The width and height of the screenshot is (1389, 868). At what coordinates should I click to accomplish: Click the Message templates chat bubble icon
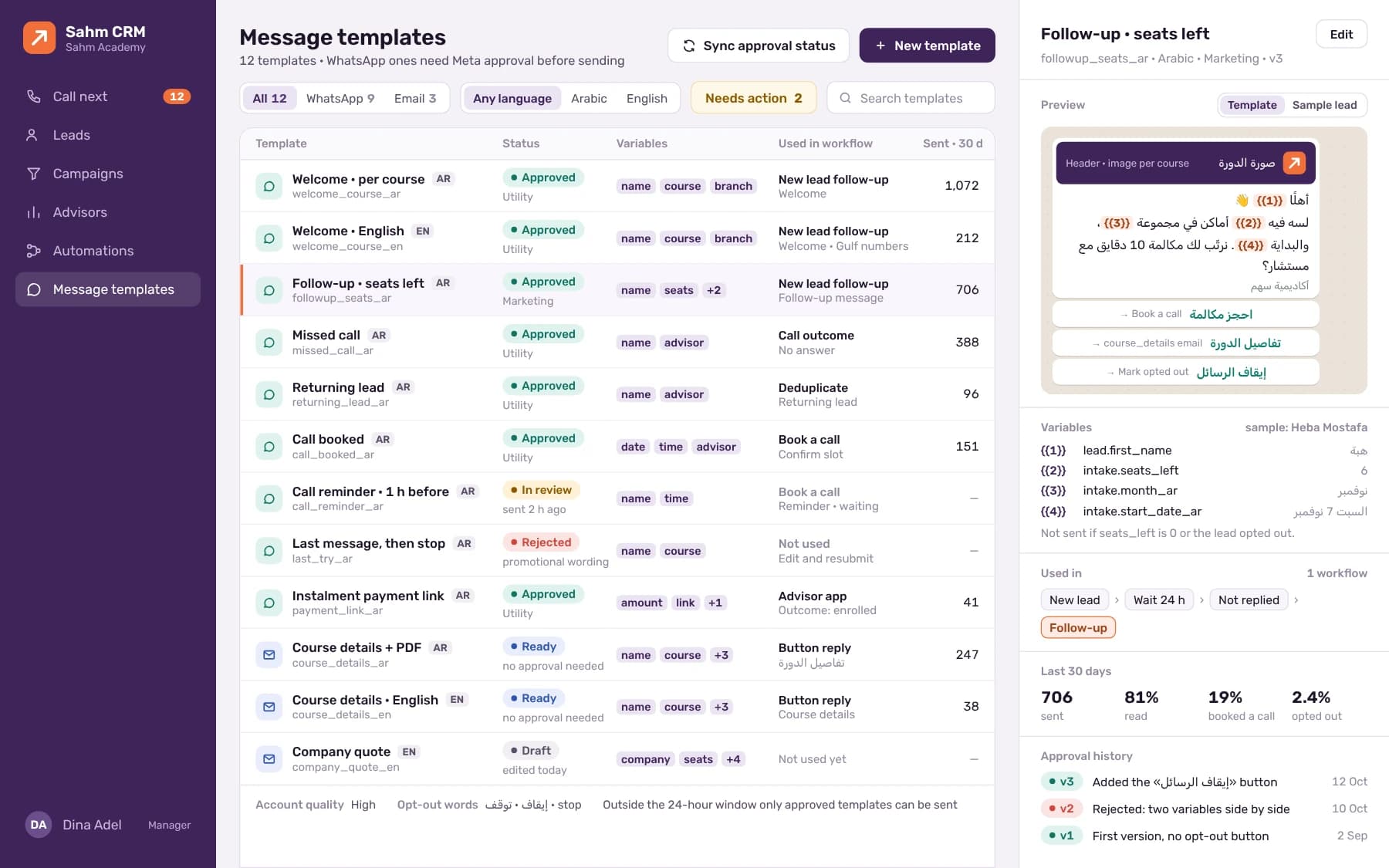[33, 289]
